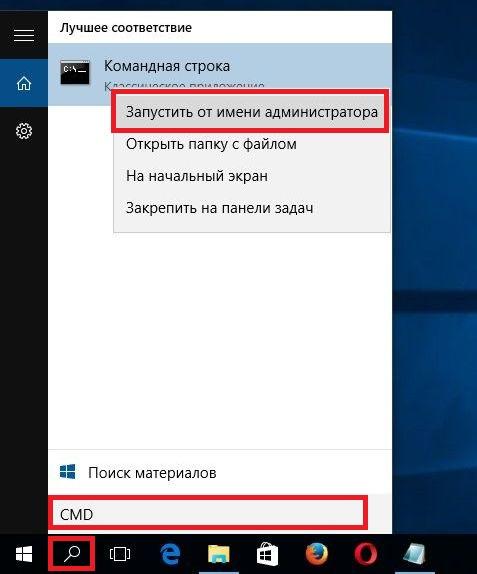Click the CMD search input field
Image resolution: width=477 pixels, height=574 pixels.
click(208, 514)
